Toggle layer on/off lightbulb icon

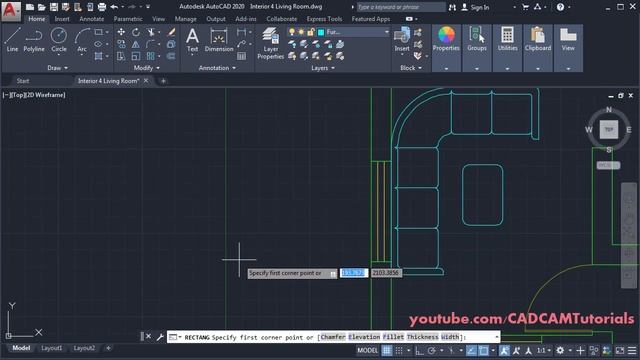point(292,32)
